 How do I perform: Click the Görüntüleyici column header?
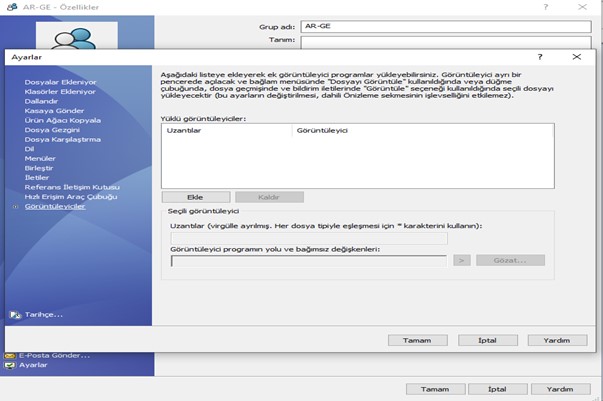[x=422, y=130]
